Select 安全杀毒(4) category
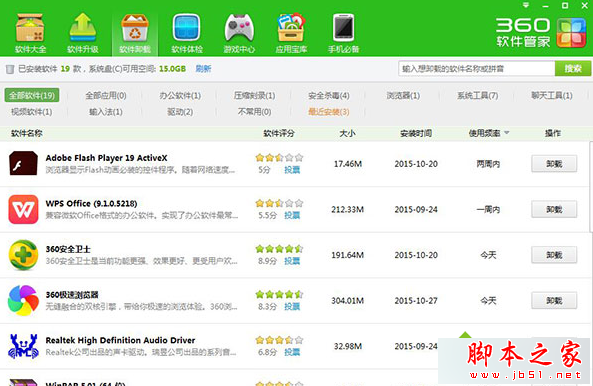The width and height of the screenshot is (593, 386). 329,96
